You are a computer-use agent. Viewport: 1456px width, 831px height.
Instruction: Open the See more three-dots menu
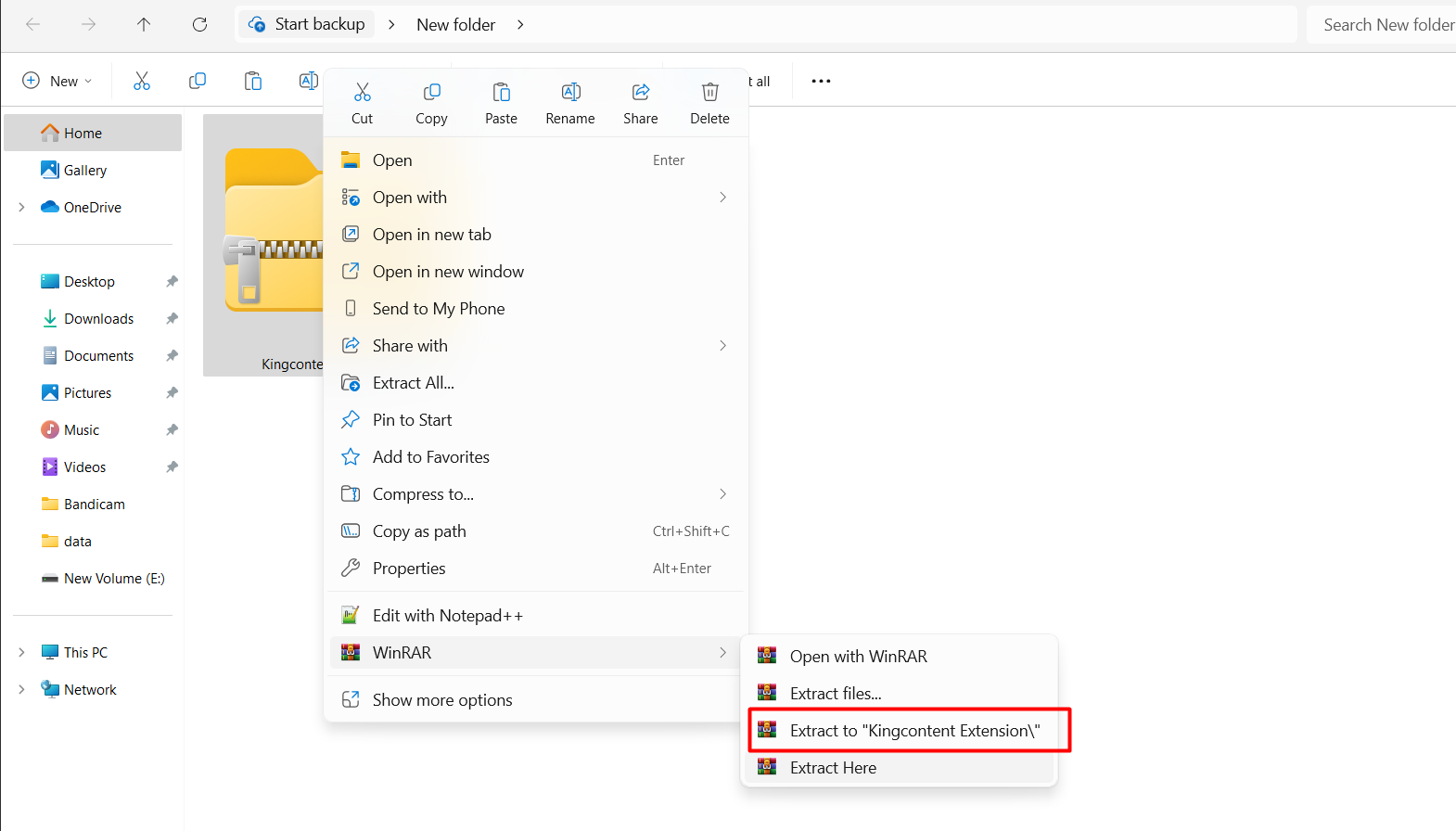821,82
